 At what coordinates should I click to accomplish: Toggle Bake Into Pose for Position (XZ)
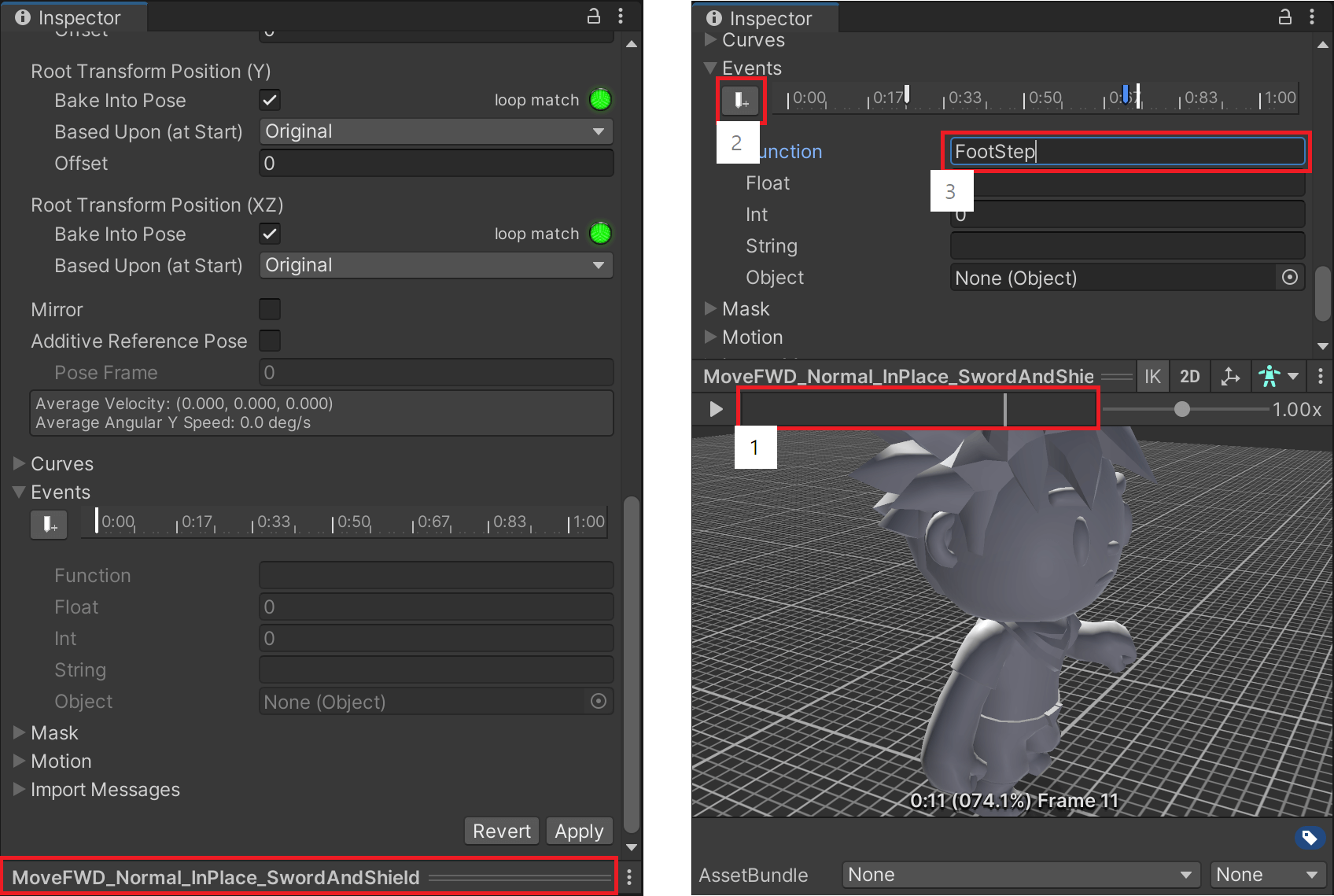coord(270,234)
